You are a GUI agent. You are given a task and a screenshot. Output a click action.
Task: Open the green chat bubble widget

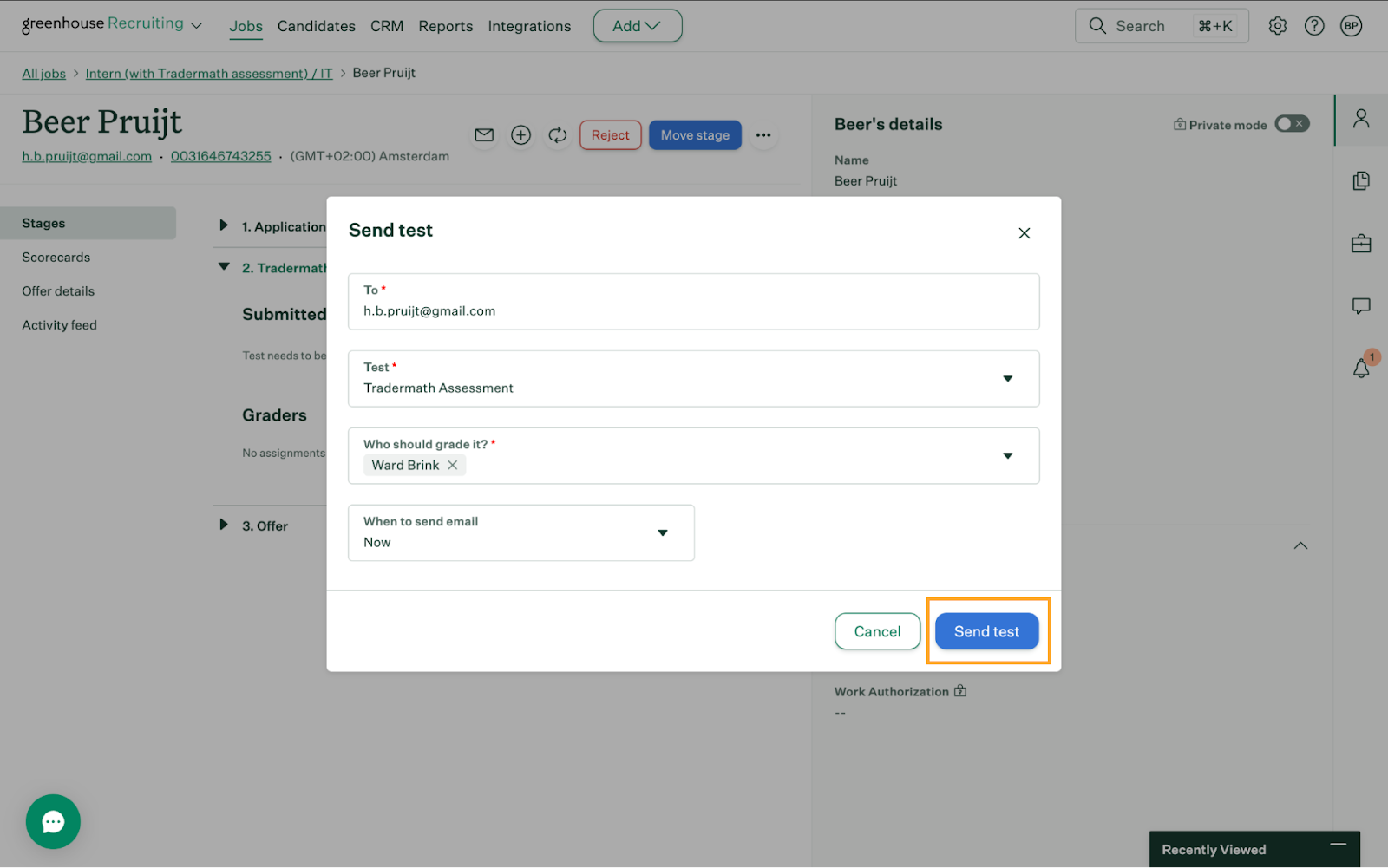(x=53, y=821)
